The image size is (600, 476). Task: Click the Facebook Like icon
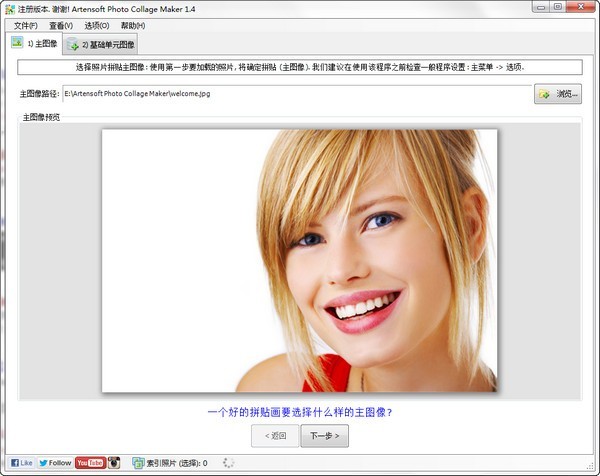[21, 463]
